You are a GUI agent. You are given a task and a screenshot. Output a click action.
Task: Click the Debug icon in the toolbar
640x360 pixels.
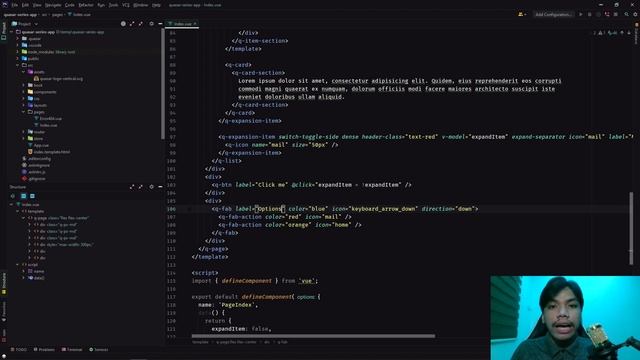click(589, 14)
